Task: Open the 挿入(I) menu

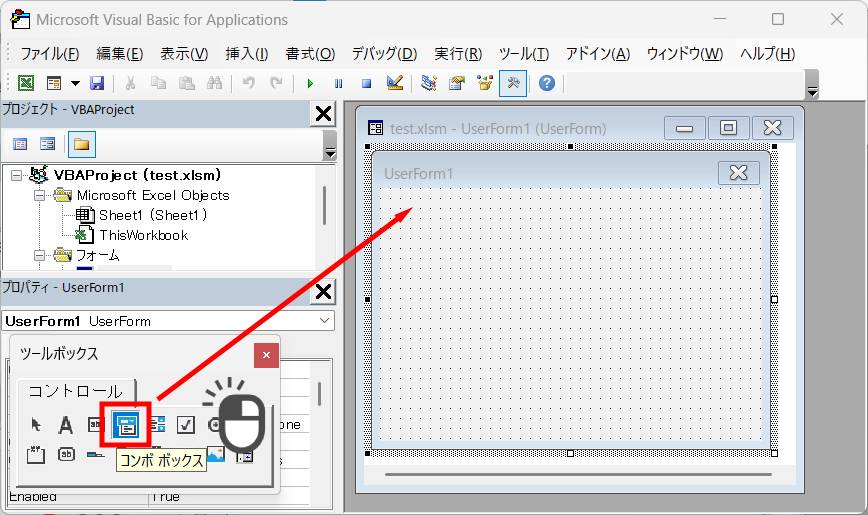Action: coord(247,54)
